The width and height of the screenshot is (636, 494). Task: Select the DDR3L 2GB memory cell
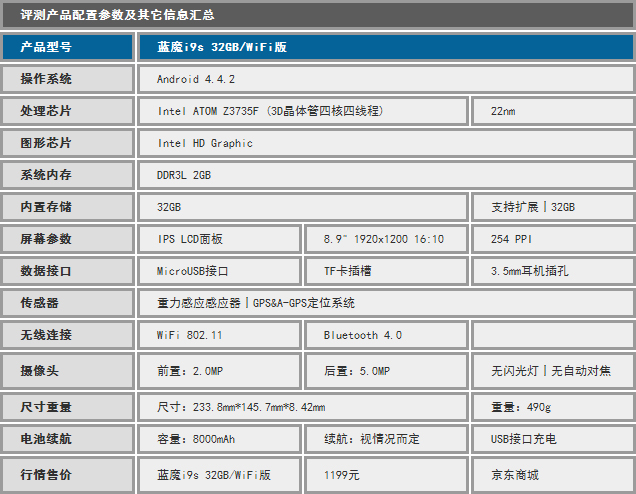pos(385,175)
